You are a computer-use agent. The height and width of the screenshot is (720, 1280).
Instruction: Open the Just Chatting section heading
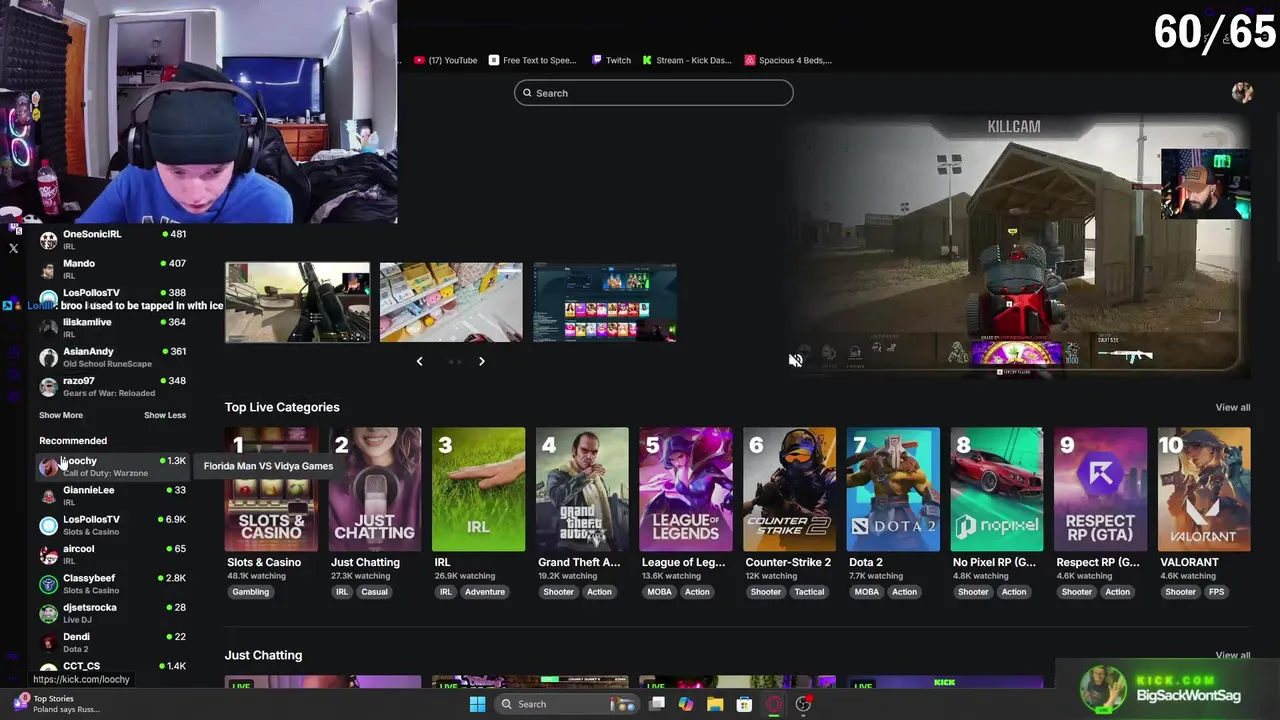pyautogui.click(x=263, y=655)
